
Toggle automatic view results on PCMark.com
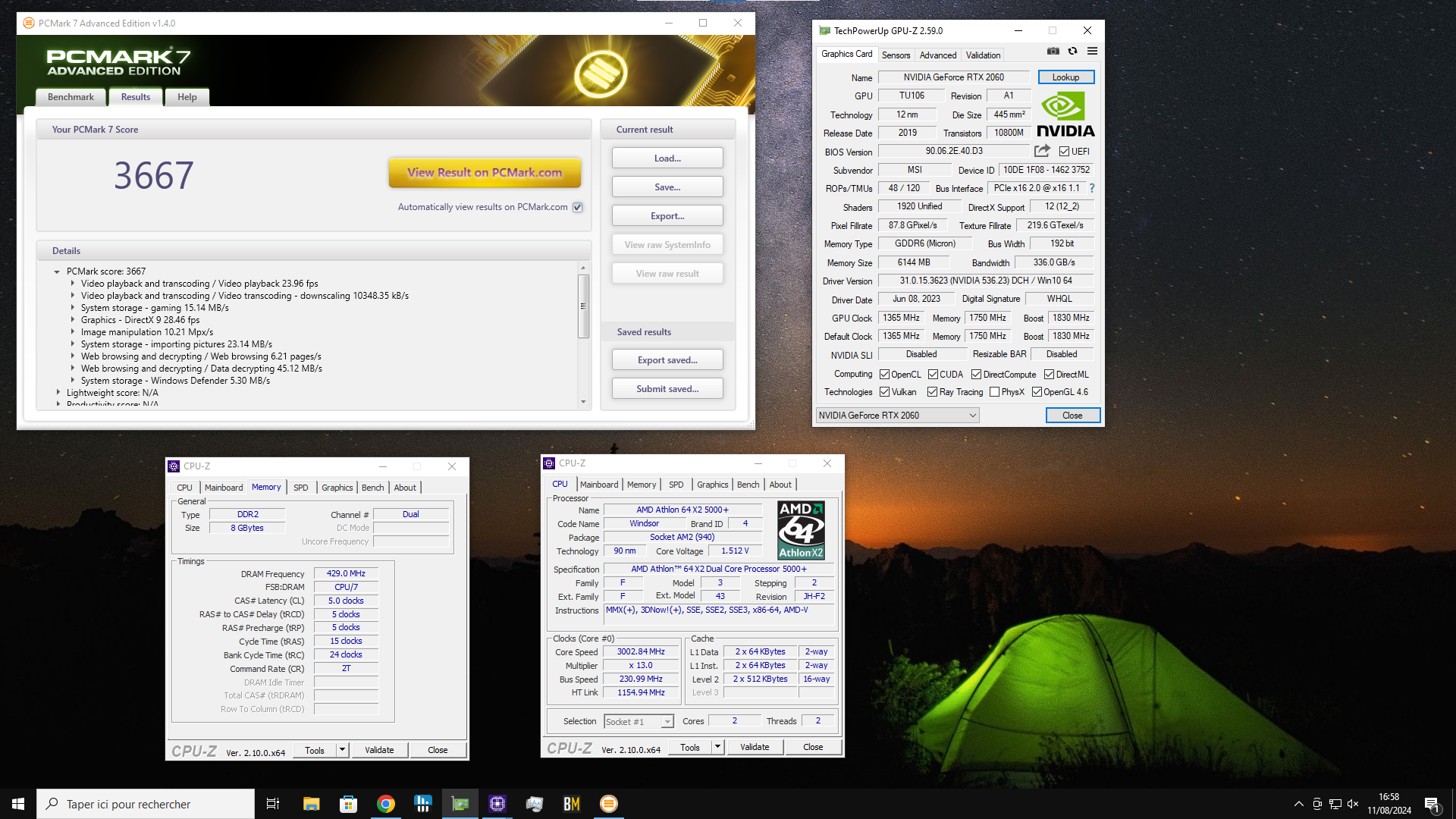tap(578, 207)
